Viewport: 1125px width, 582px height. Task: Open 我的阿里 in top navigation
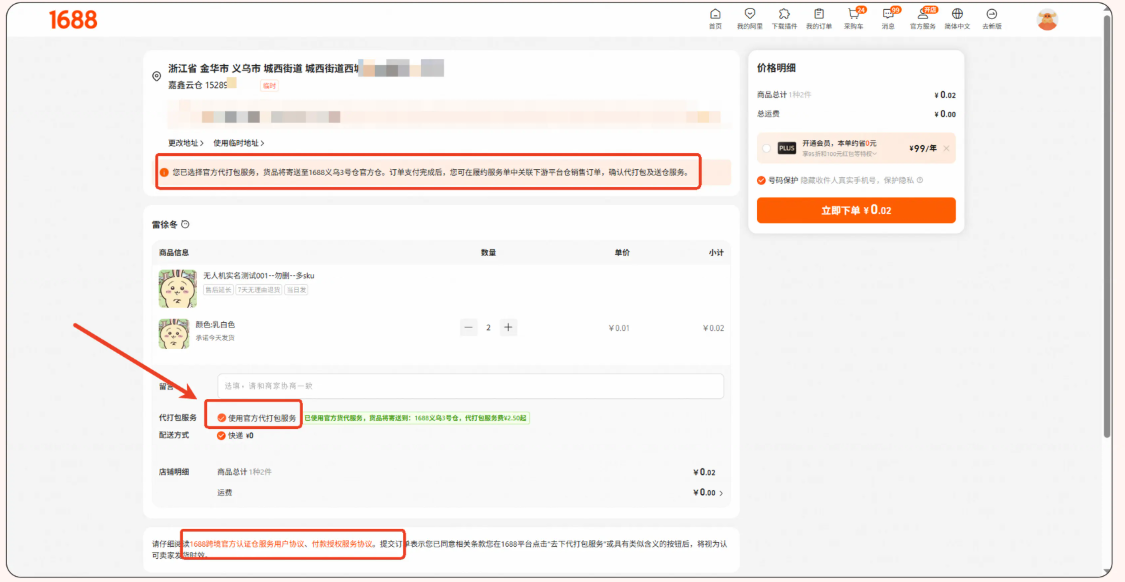pos(750,19)
